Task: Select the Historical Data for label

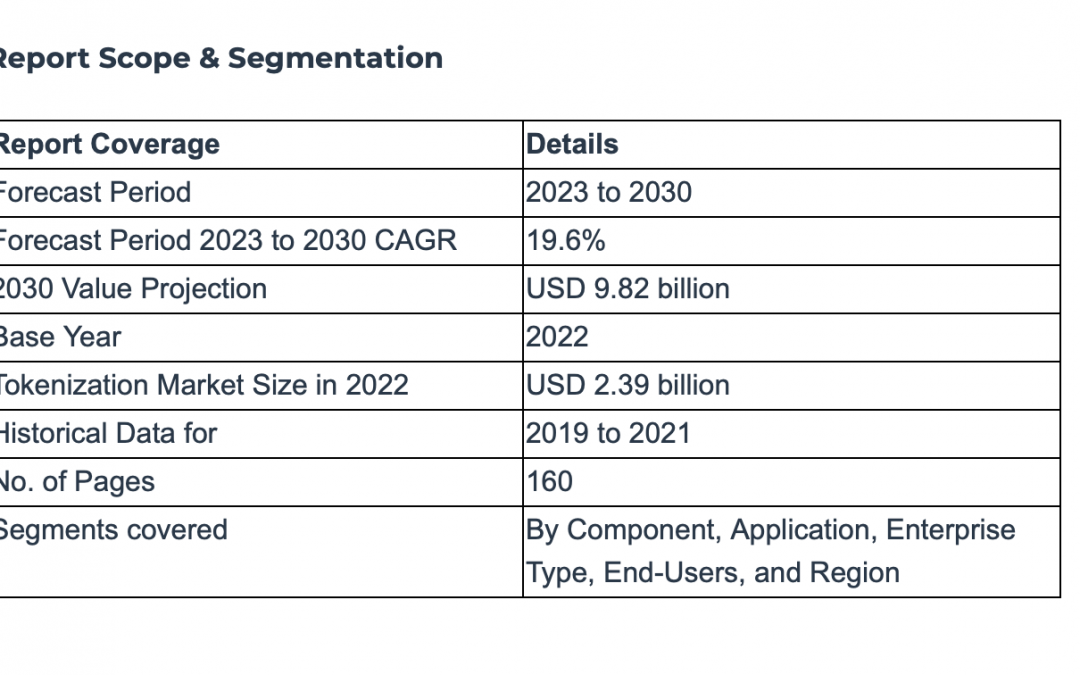Action: (108, 433)
